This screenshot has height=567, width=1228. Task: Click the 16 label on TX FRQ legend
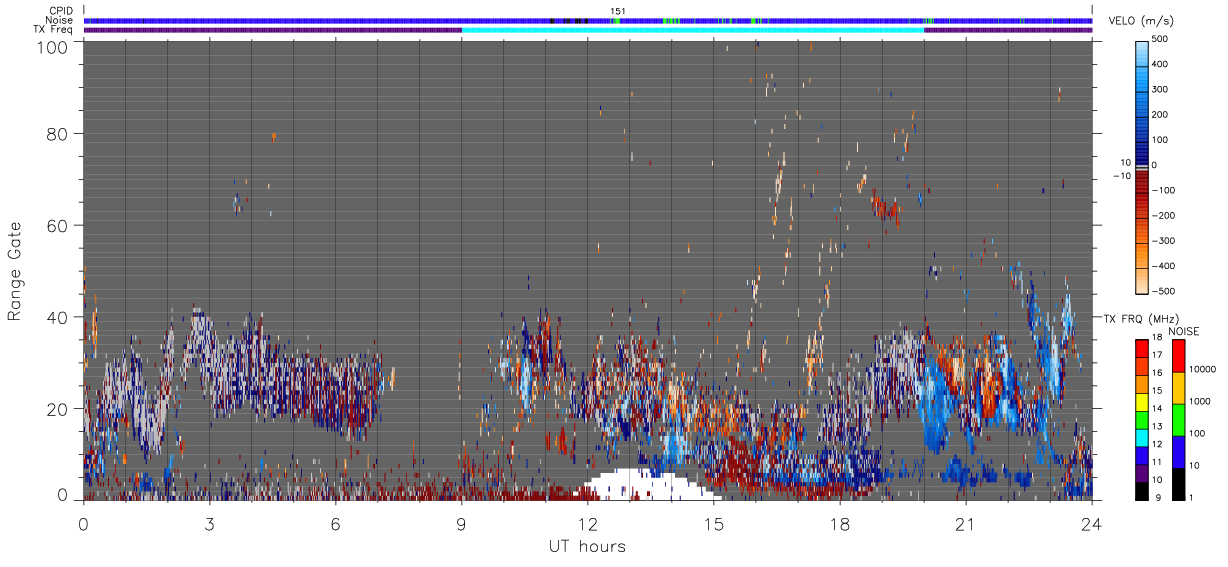(1156, 375)
